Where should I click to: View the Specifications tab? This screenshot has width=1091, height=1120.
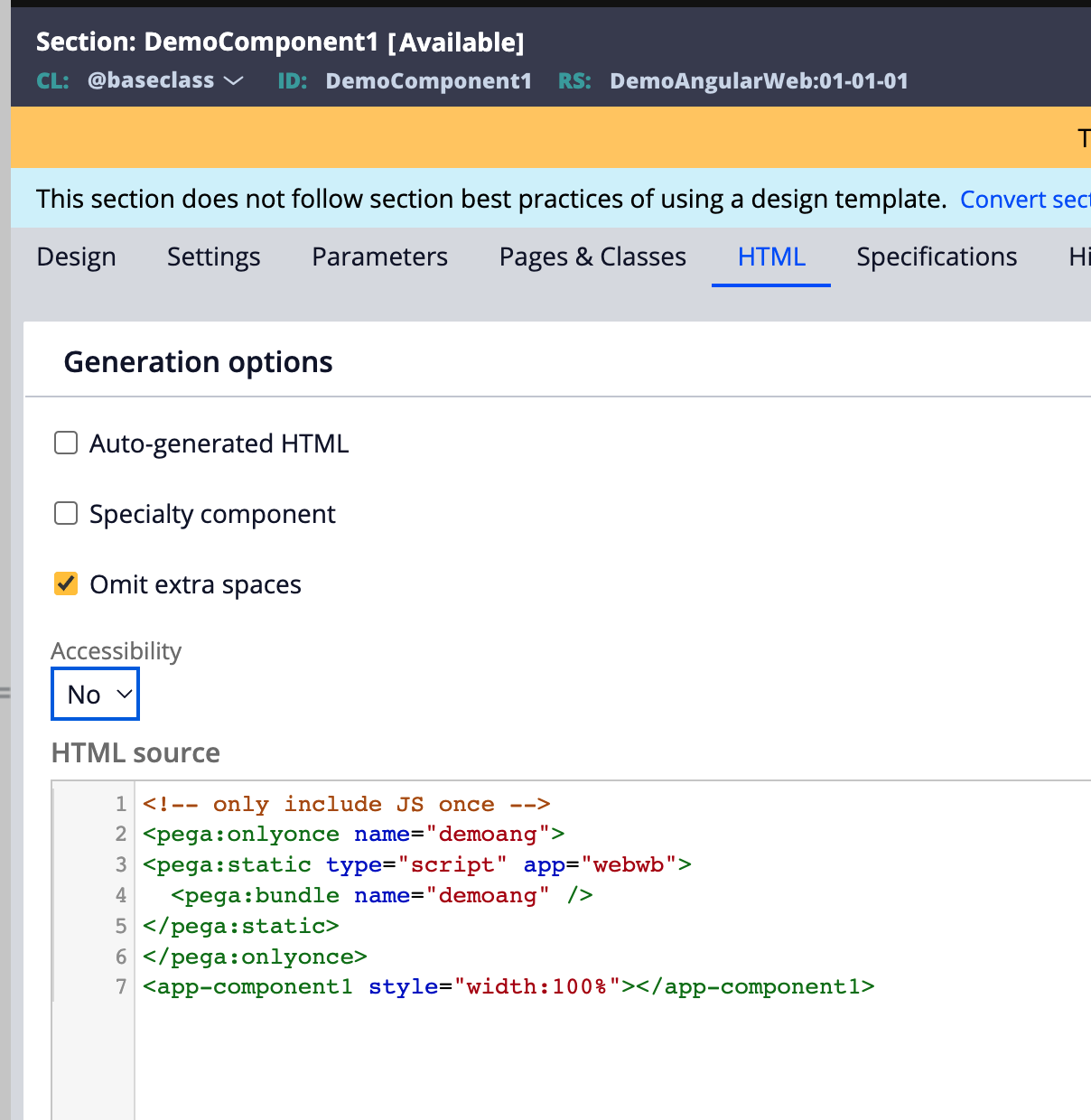pyautogui.click(x=936, y=257)
